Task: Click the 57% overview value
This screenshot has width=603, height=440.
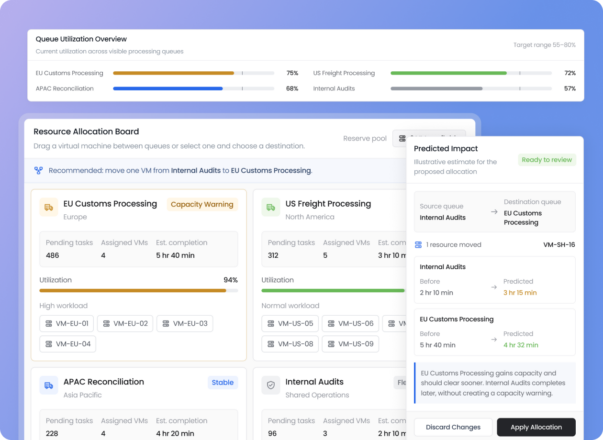Action: tap(570, 88)
